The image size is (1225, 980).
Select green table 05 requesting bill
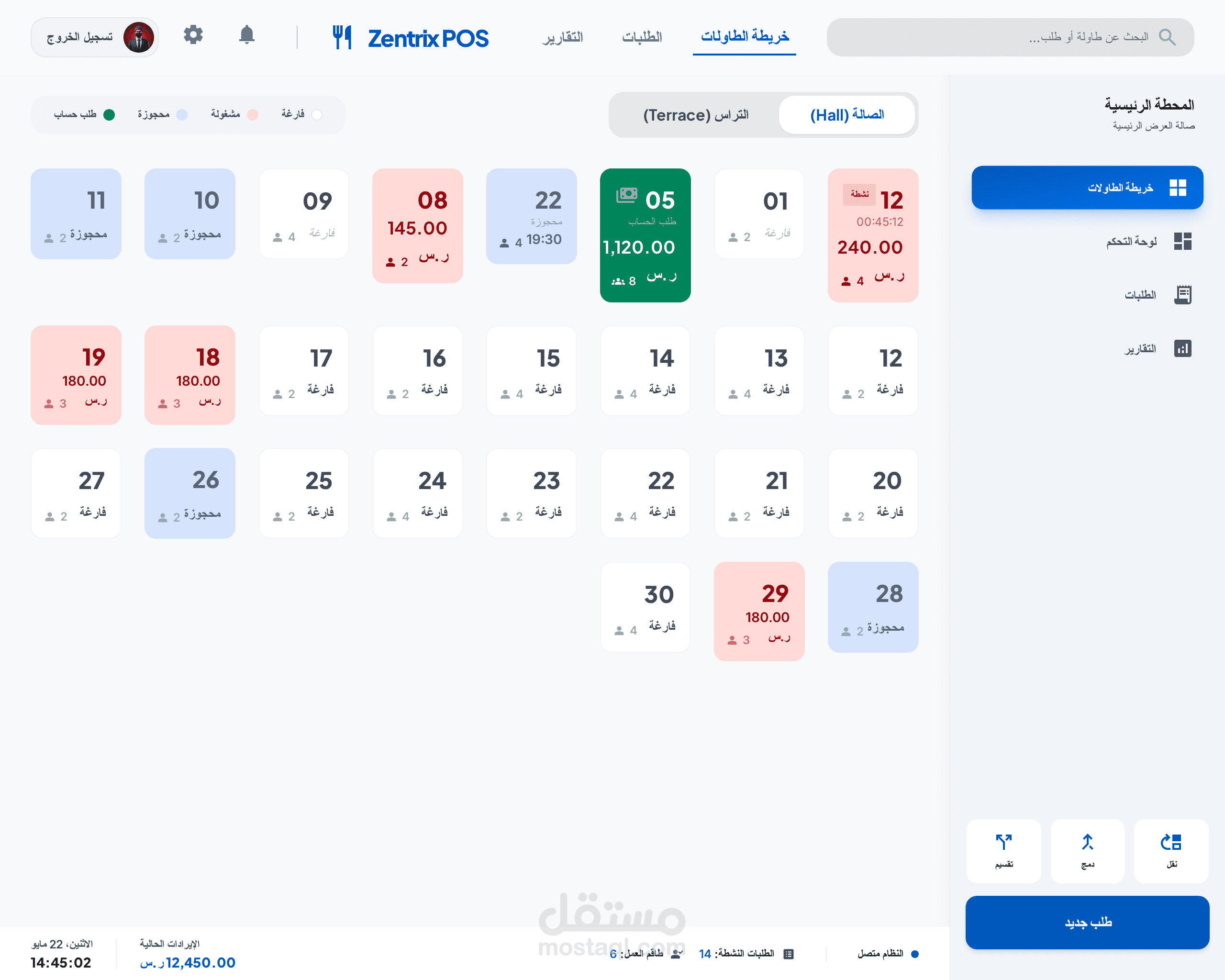[x=645, y=235]
